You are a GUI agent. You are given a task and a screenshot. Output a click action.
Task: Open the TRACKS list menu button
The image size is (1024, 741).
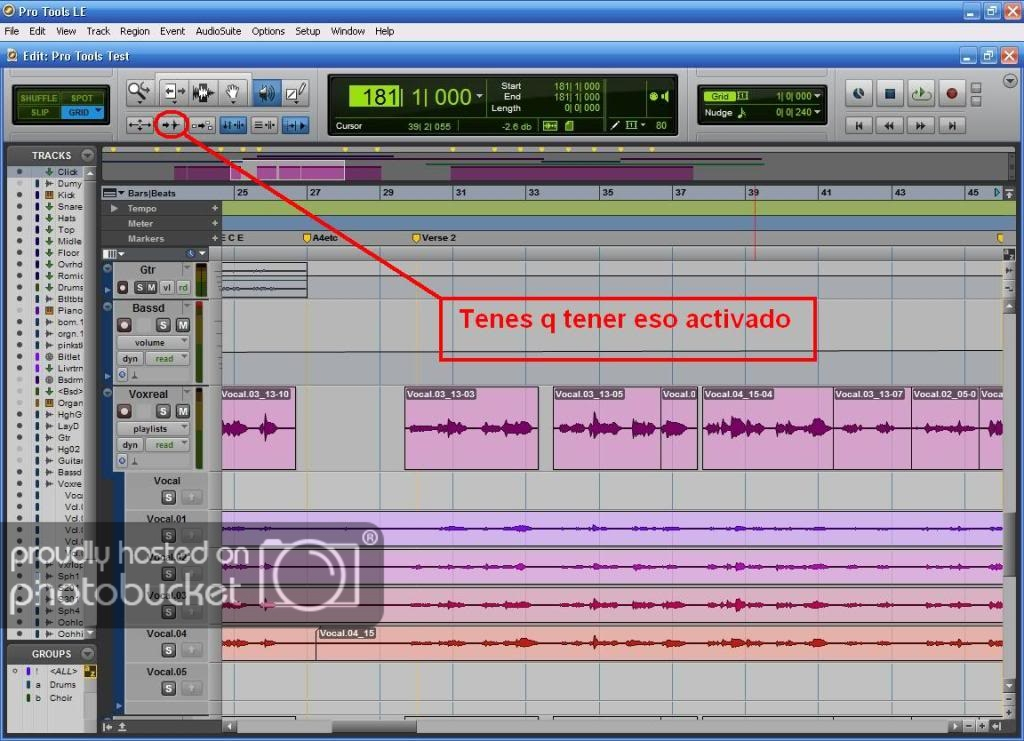[87, 155]
